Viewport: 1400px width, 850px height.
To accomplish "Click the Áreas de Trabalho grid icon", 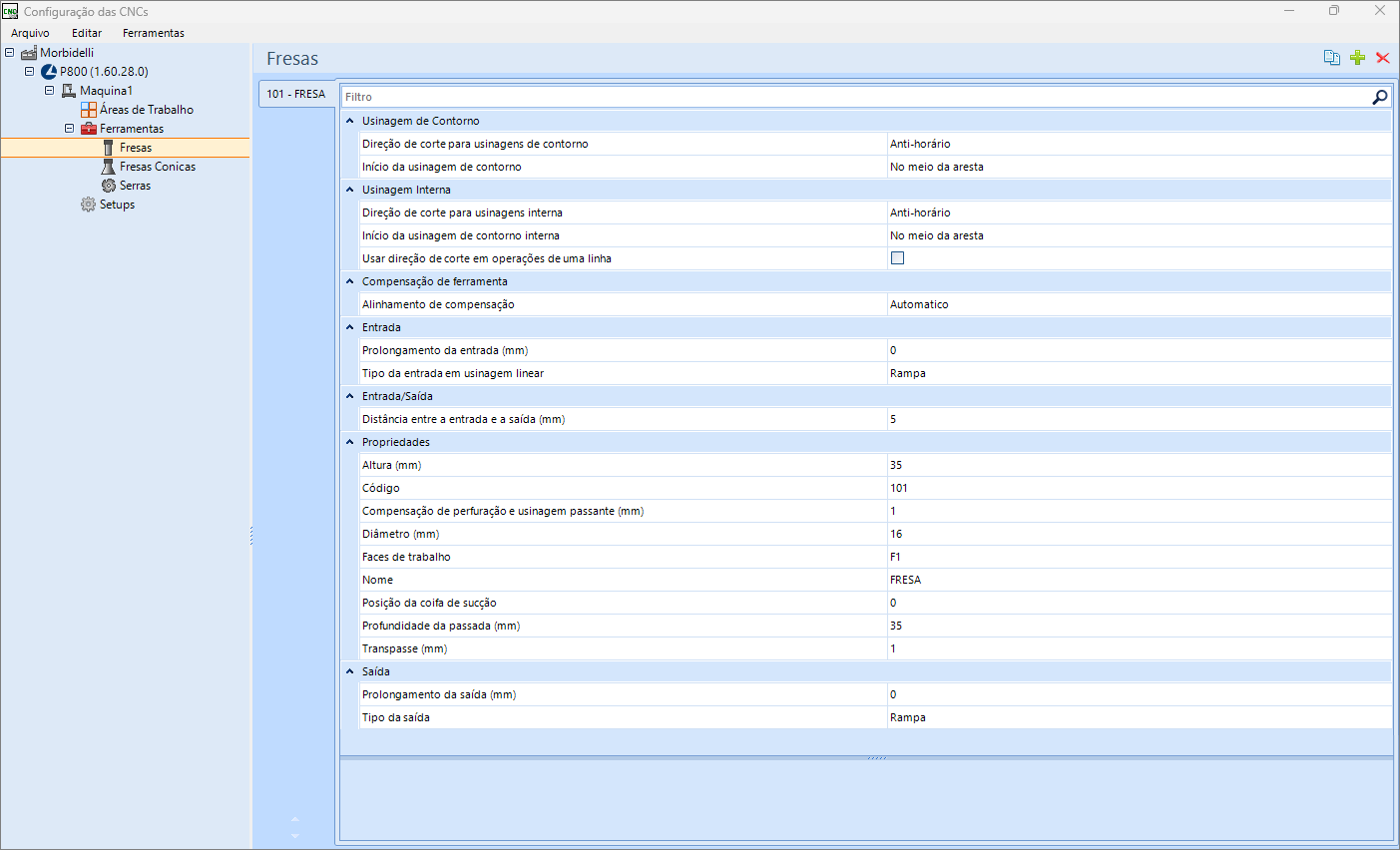I will pyautogui.click(x=89, y=110).
